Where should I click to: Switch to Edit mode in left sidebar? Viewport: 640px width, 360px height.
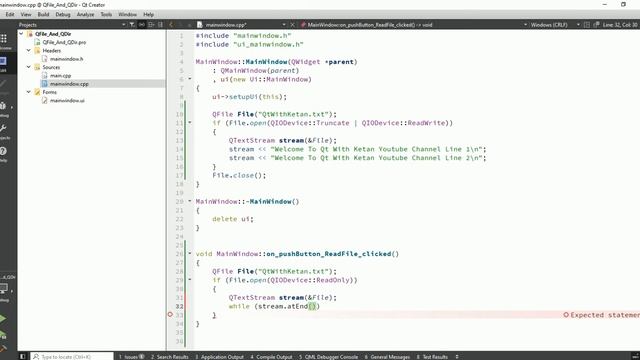(3, 61)
